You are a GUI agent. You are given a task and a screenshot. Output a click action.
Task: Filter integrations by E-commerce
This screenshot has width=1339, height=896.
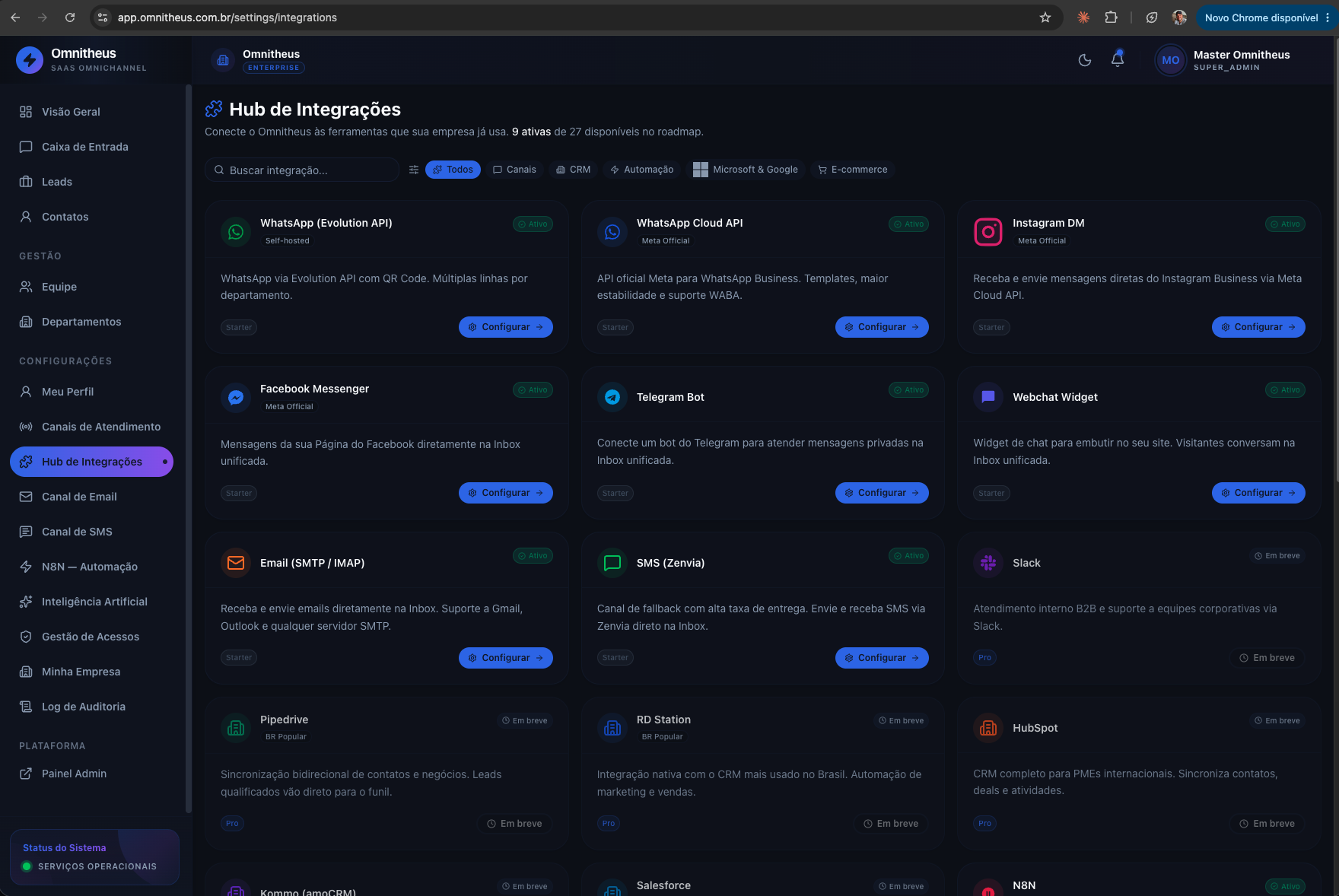click(x=853, y=170)
